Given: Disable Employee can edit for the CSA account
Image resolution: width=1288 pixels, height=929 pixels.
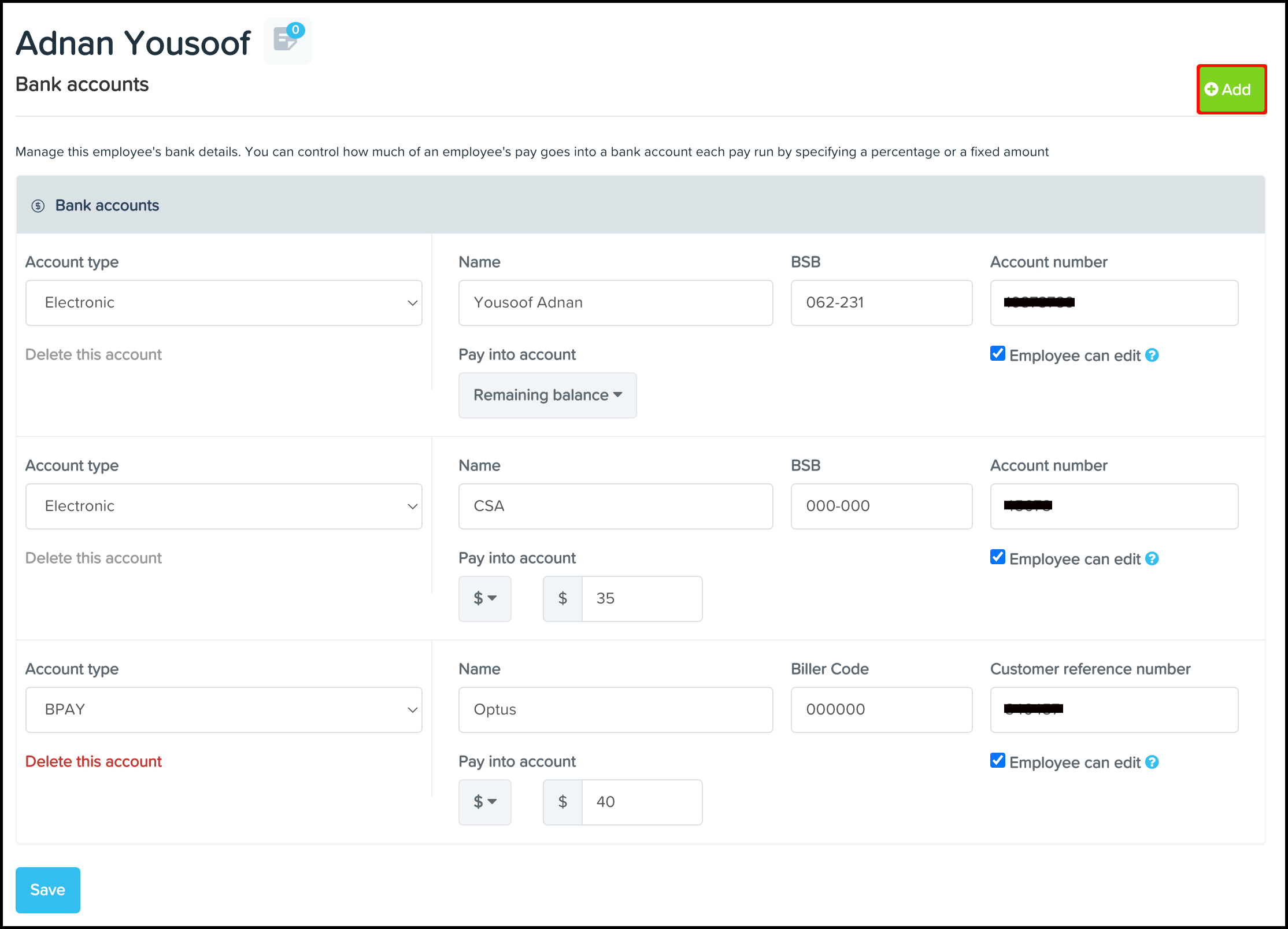Looking at the screenshot, I should [997, 557].
